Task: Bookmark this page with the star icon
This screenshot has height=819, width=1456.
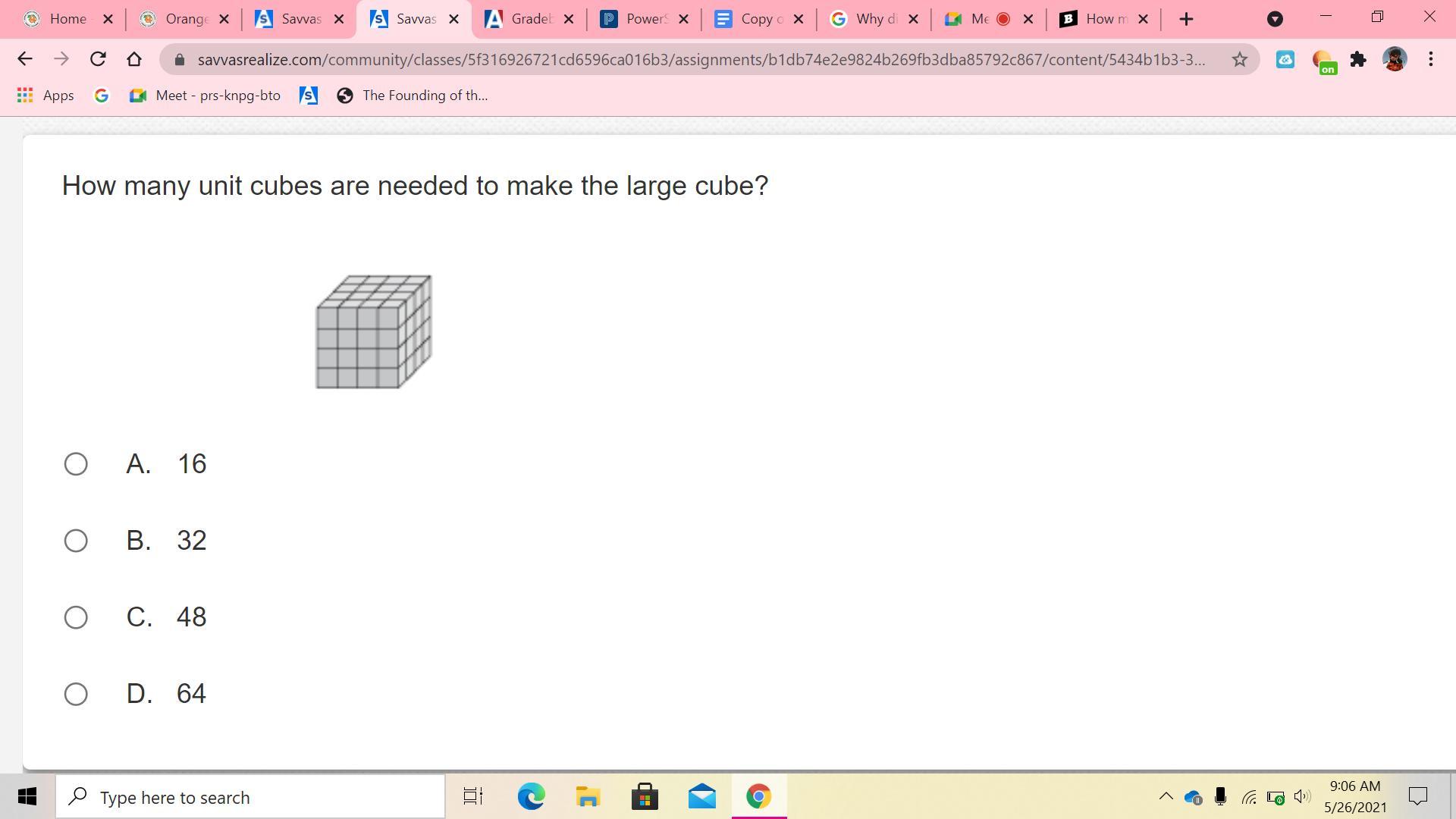Action: pos(1239,59)
